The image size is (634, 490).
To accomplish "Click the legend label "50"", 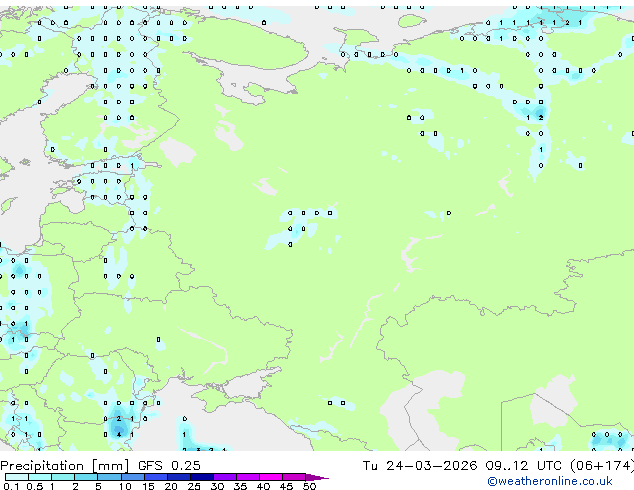I will pos(309,486).
